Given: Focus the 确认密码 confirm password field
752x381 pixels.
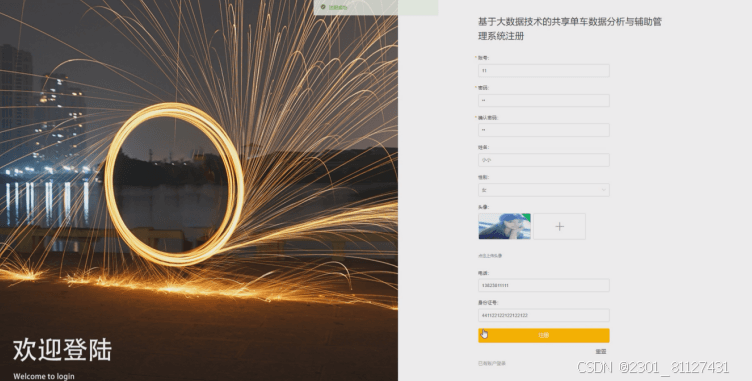Looking at the screenshot, I should point(543,130).
